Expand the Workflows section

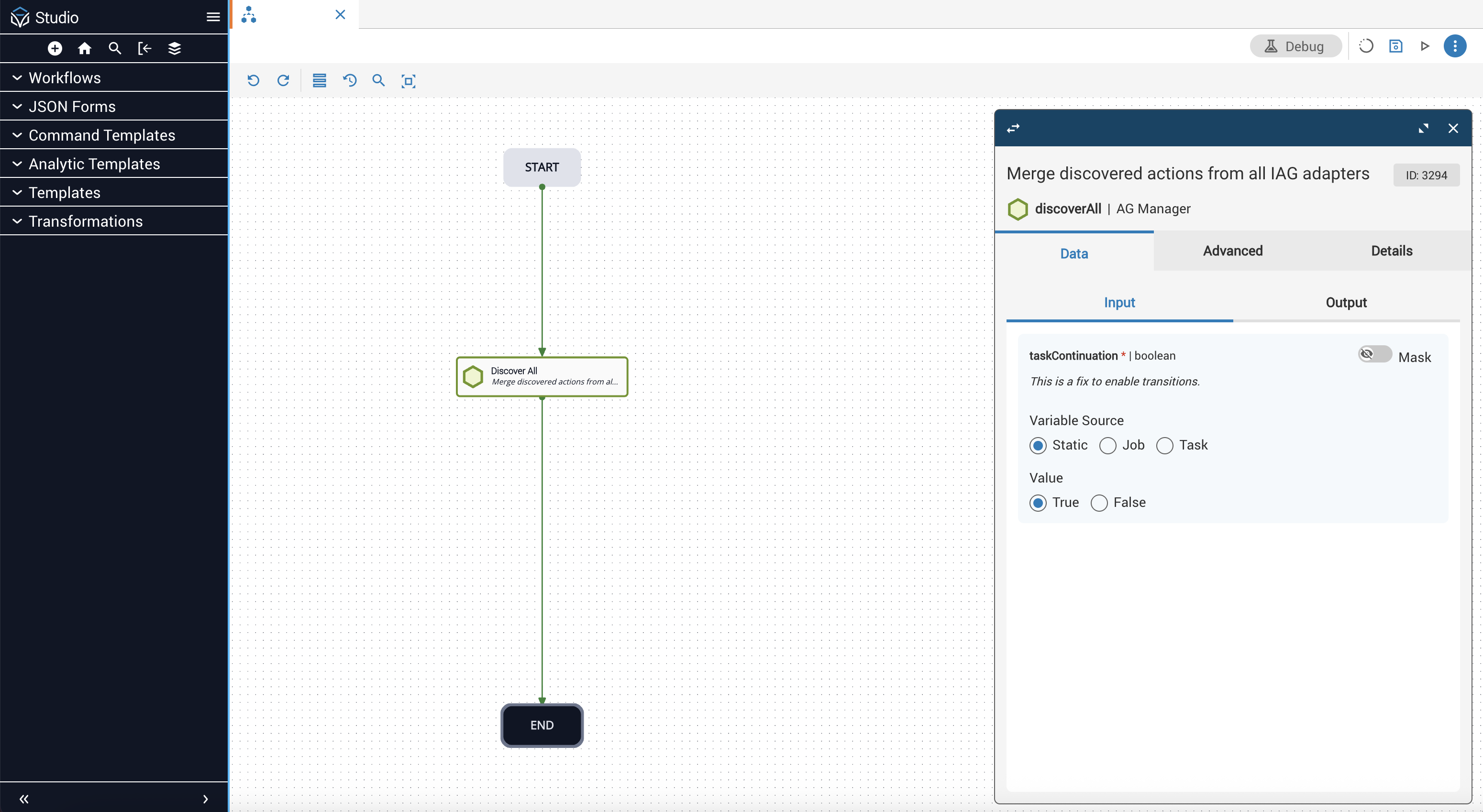(65, 77)
